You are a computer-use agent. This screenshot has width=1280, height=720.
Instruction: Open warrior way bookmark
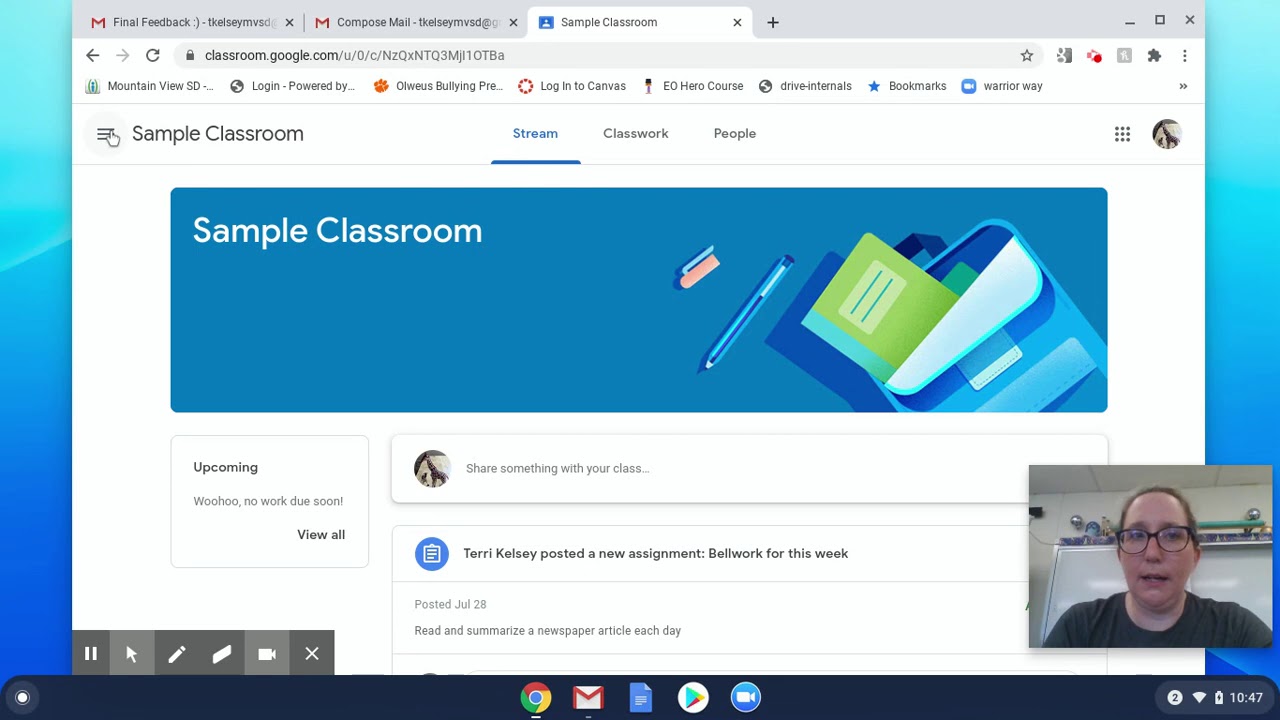click(1002, 86)
